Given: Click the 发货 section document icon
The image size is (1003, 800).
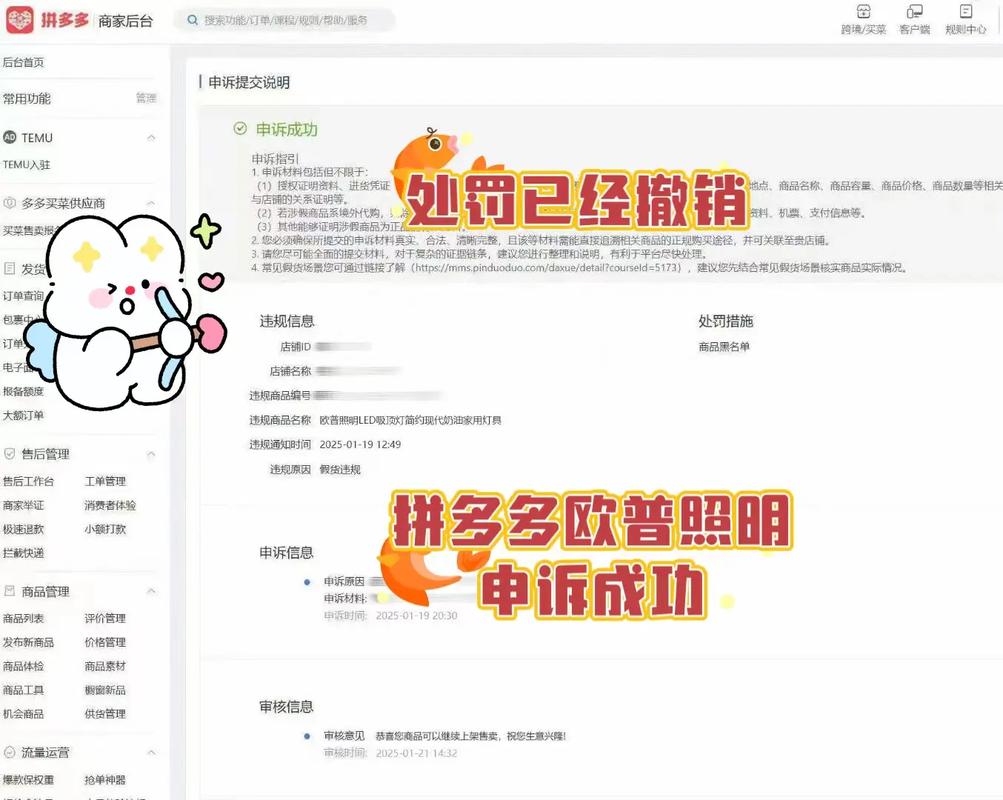Looking at the screenshot, I should 10,269.
